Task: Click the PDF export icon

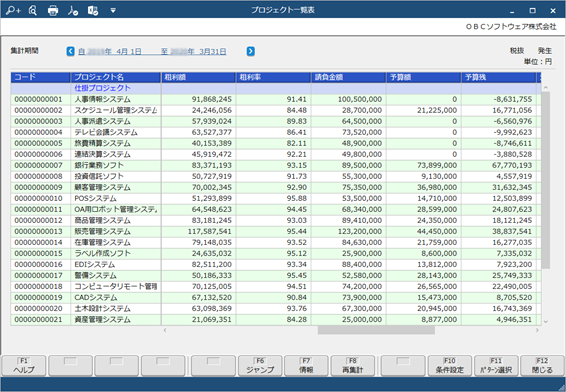Action: [73, 10]
